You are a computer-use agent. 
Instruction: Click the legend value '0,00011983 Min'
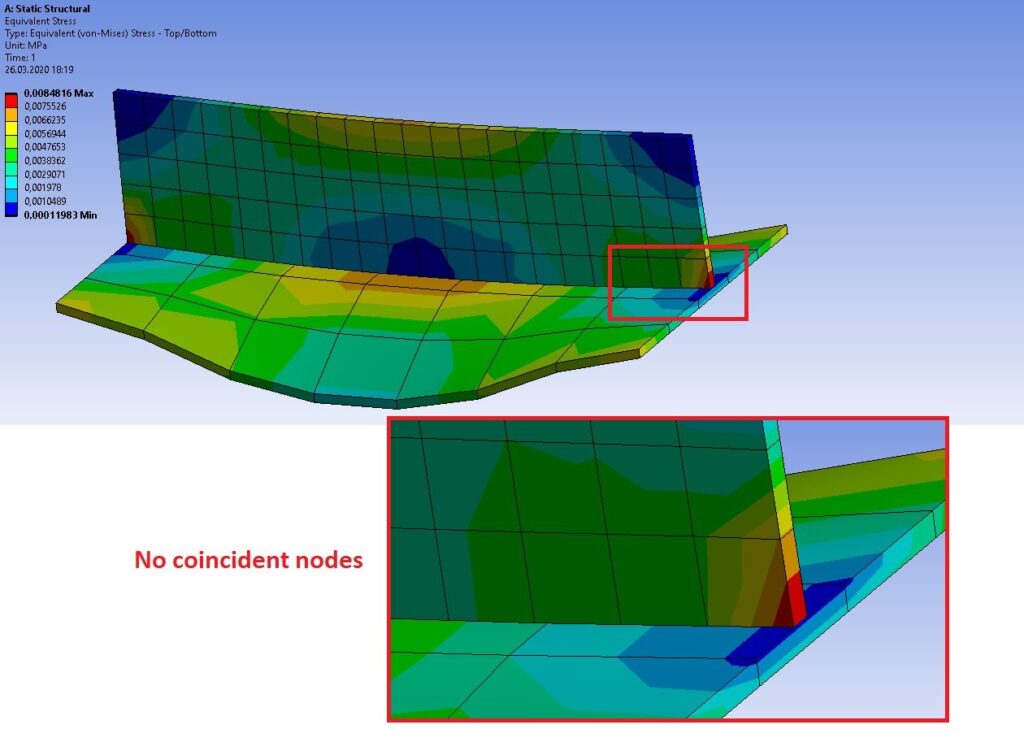(x=60, y=215)
